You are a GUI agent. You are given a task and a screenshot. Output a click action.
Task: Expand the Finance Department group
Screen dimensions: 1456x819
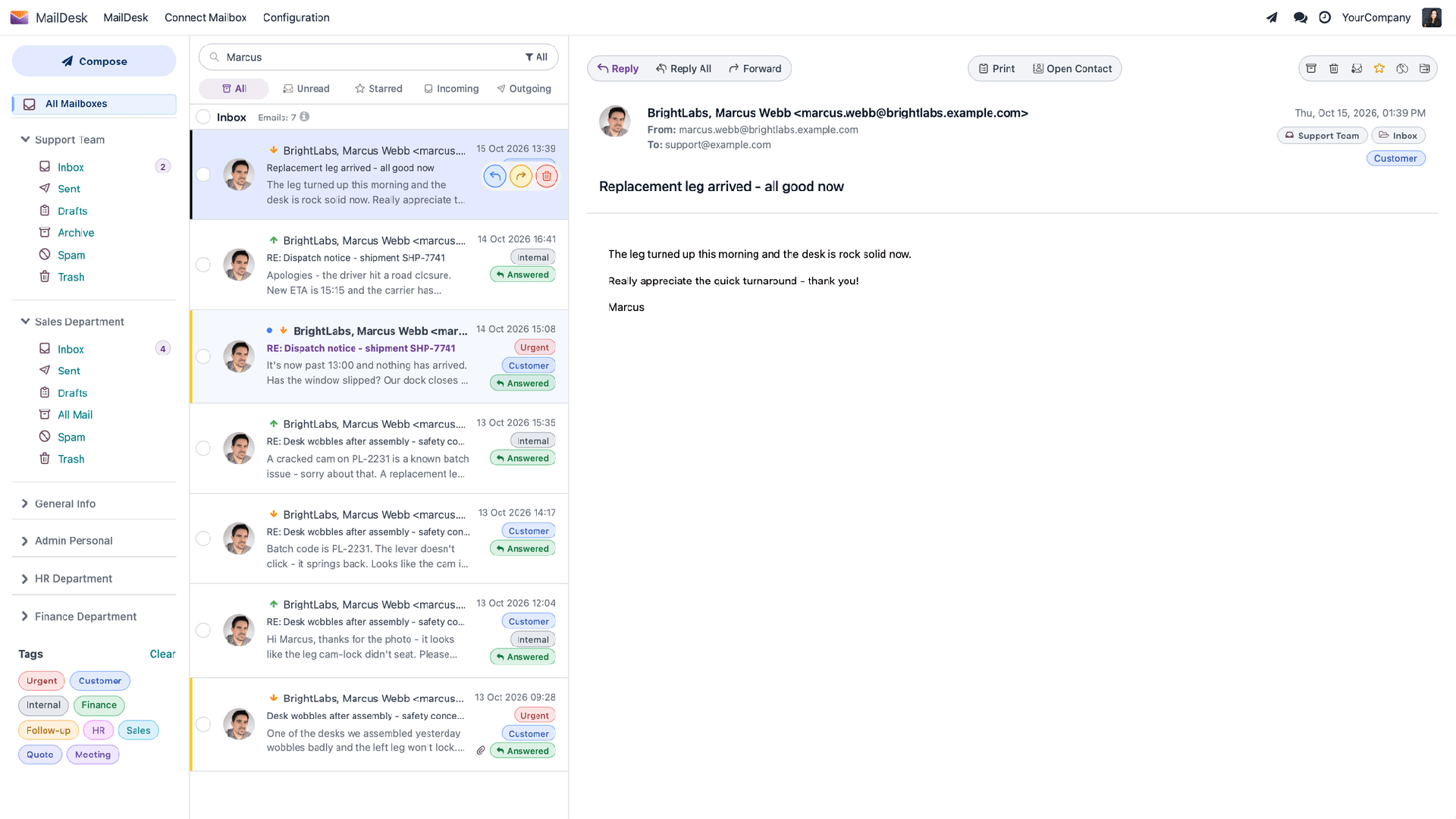[x=25, y=617]
